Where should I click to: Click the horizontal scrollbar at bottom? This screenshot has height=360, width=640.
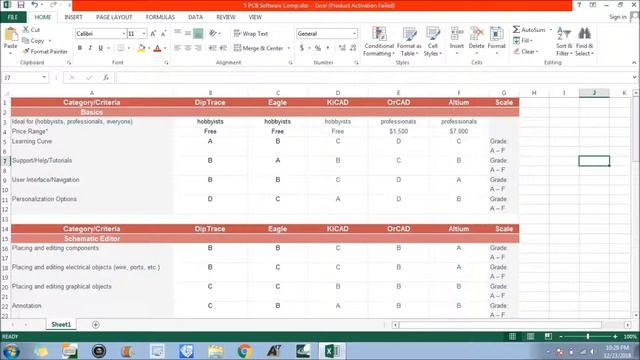pyautogui.click(x=500, y=325)
